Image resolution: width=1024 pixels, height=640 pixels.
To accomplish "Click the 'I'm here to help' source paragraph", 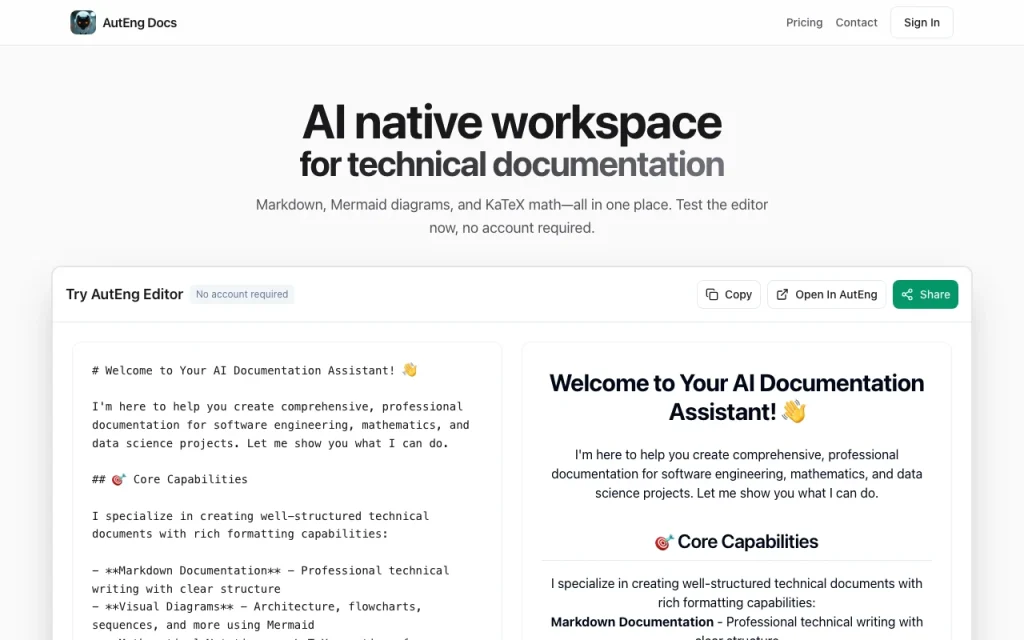I will (x=281, y=424).
